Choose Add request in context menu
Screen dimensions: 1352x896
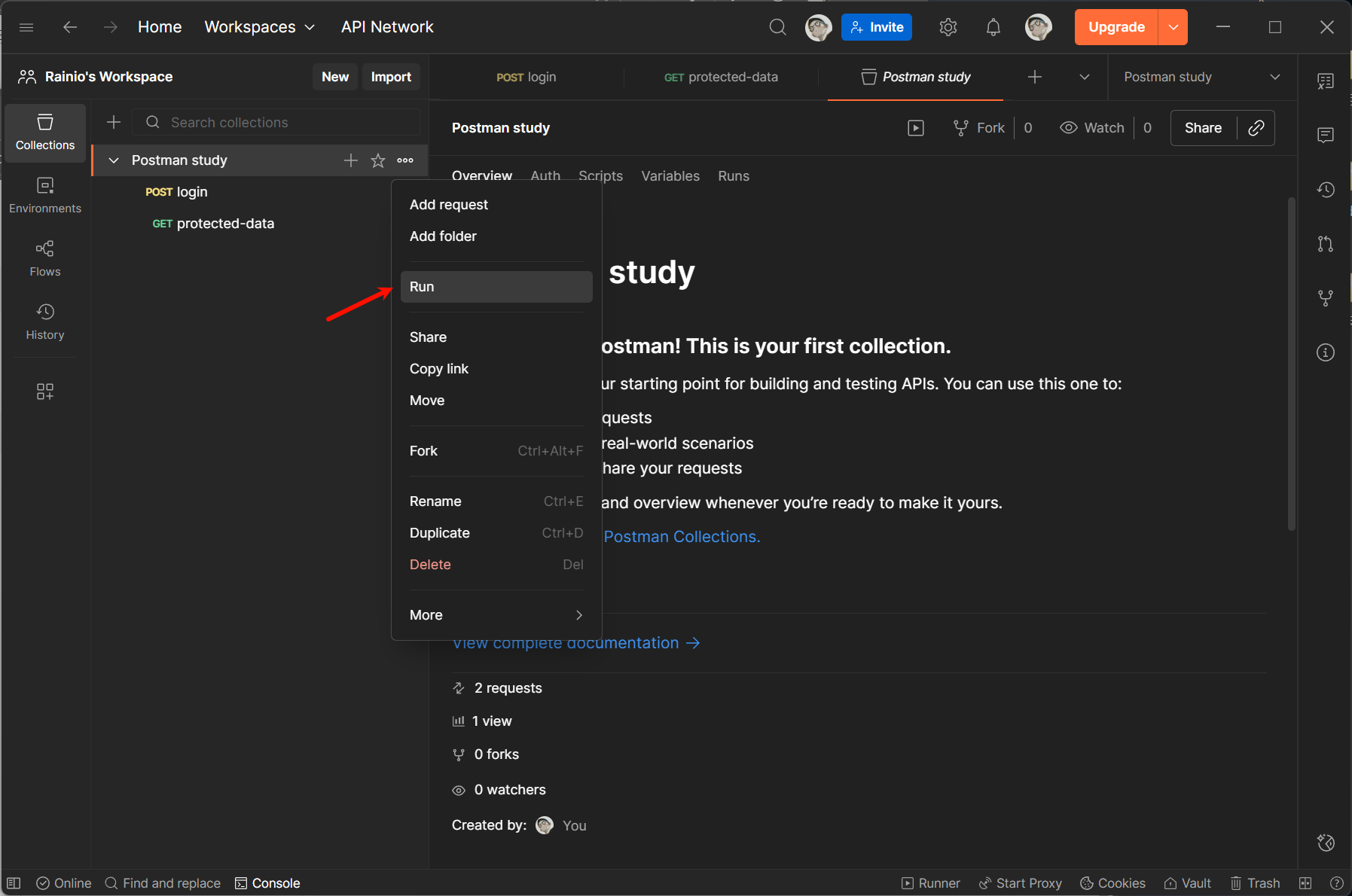[496, 205]
